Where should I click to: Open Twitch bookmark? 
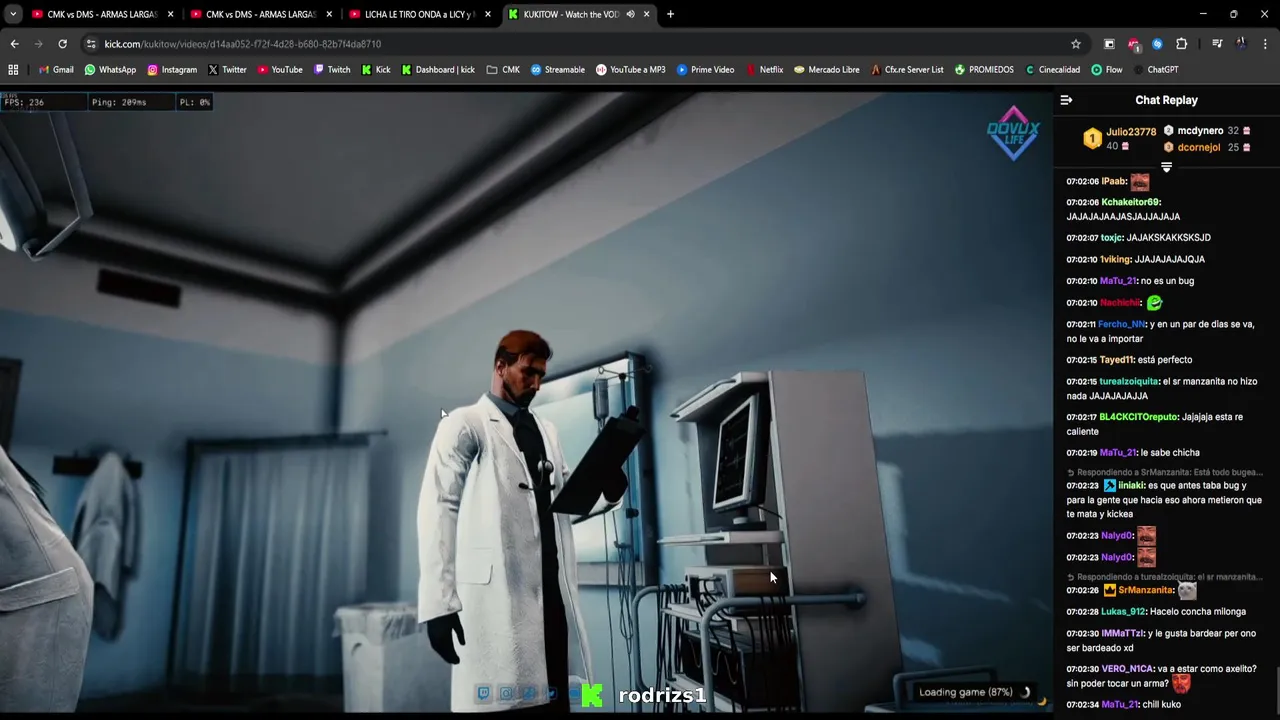coord(332,70)
